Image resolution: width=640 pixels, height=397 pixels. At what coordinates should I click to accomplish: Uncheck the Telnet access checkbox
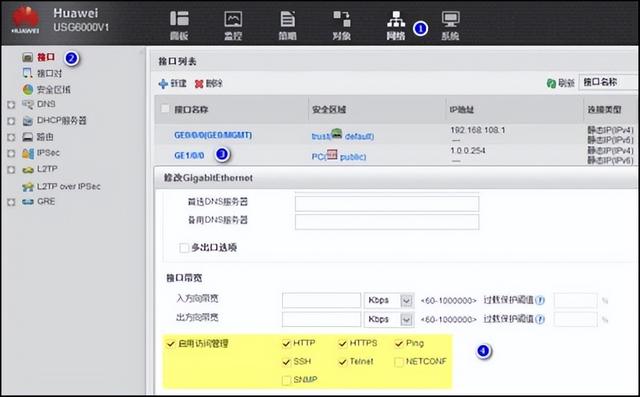point(342,362)
